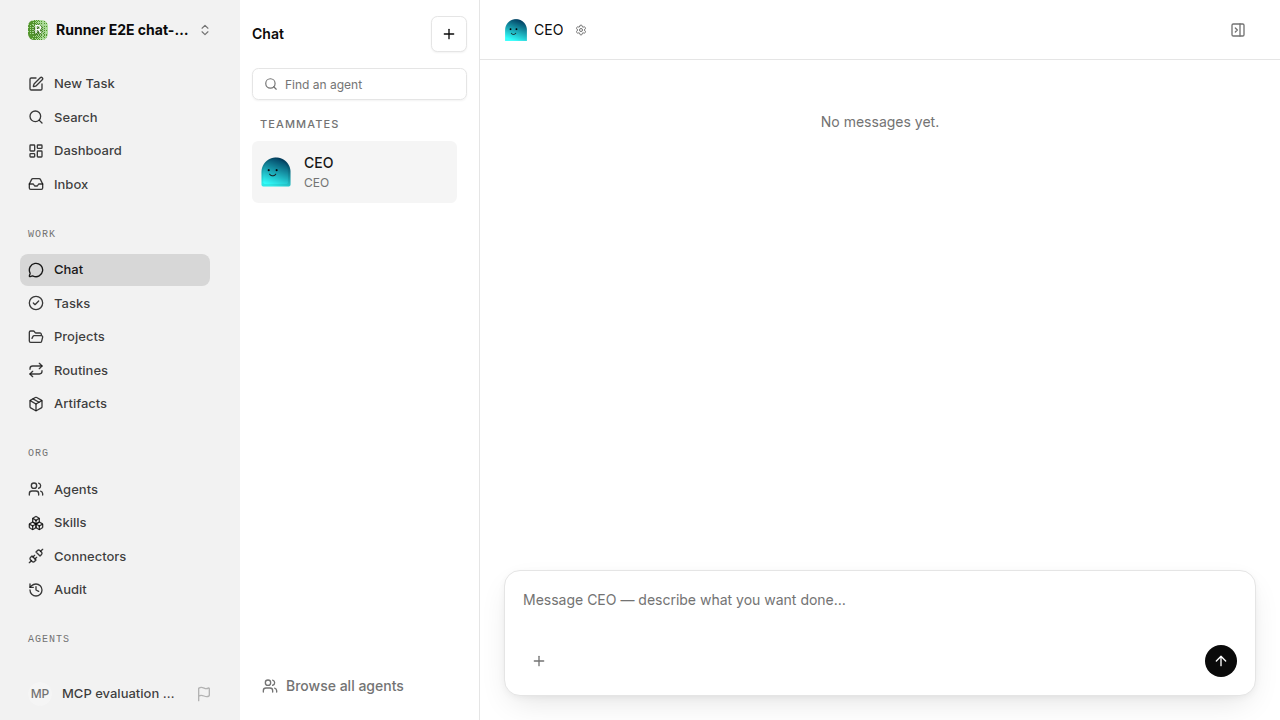Image resolution: width=1280 pixels, height=720 pixels.
Task: Click the Routines loop arrows icon
Action: (36, 370)
